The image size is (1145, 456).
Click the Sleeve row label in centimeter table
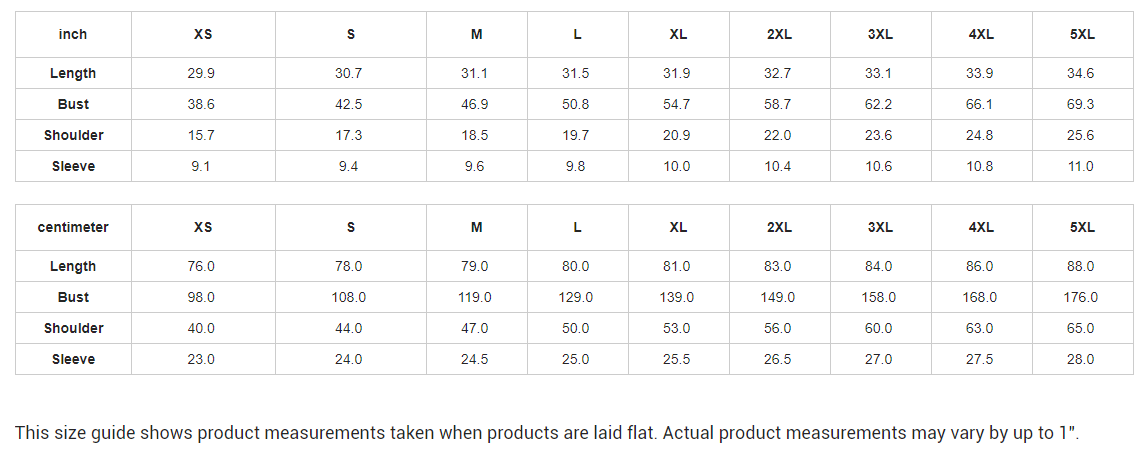tap(73, 359)
